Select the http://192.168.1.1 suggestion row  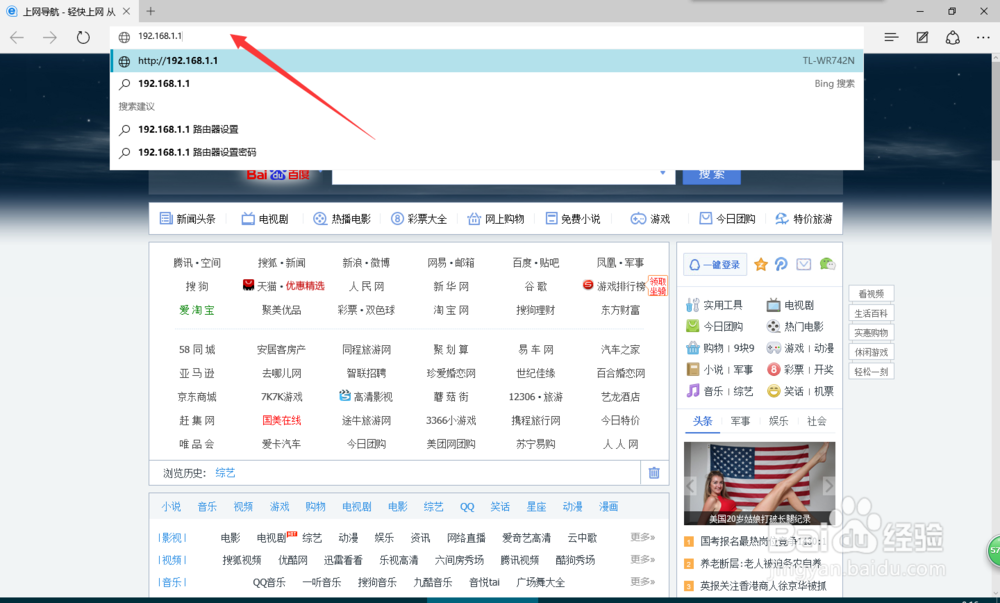(x=487, y=61)
